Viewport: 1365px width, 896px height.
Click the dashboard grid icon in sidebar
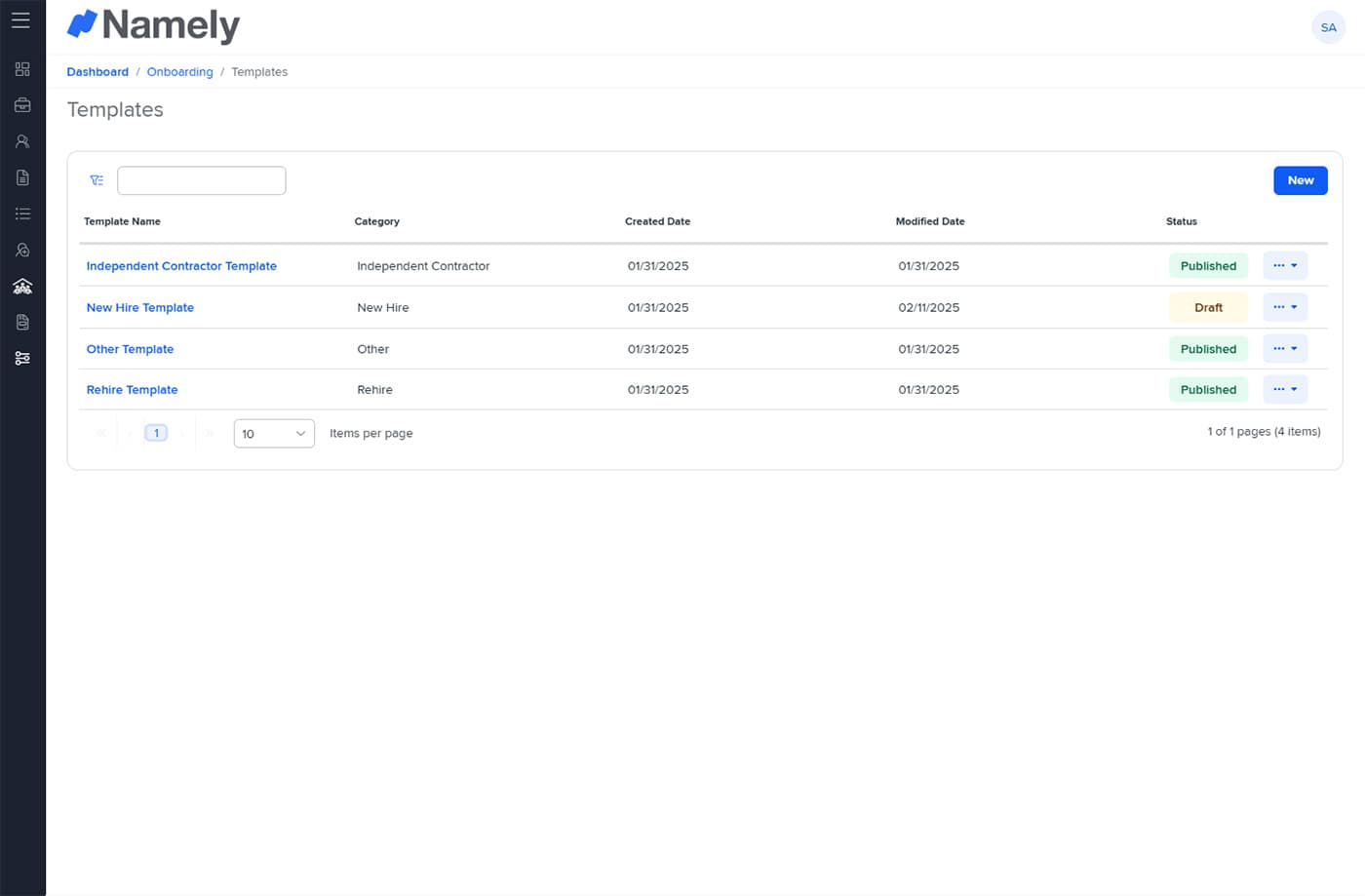click(x=22, y=69)
